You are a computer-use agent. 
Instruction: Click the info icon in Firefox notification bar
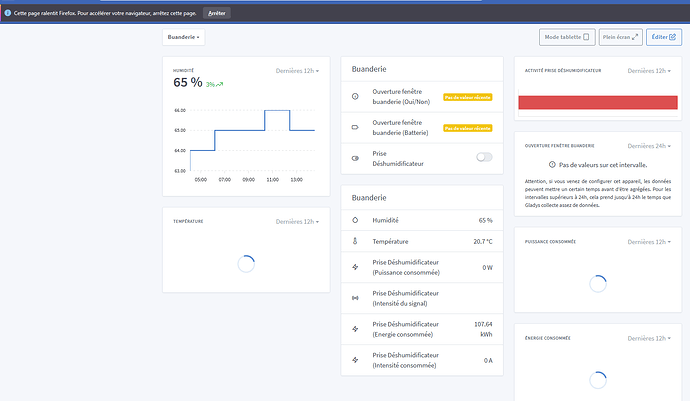click(x=7, y=14)
